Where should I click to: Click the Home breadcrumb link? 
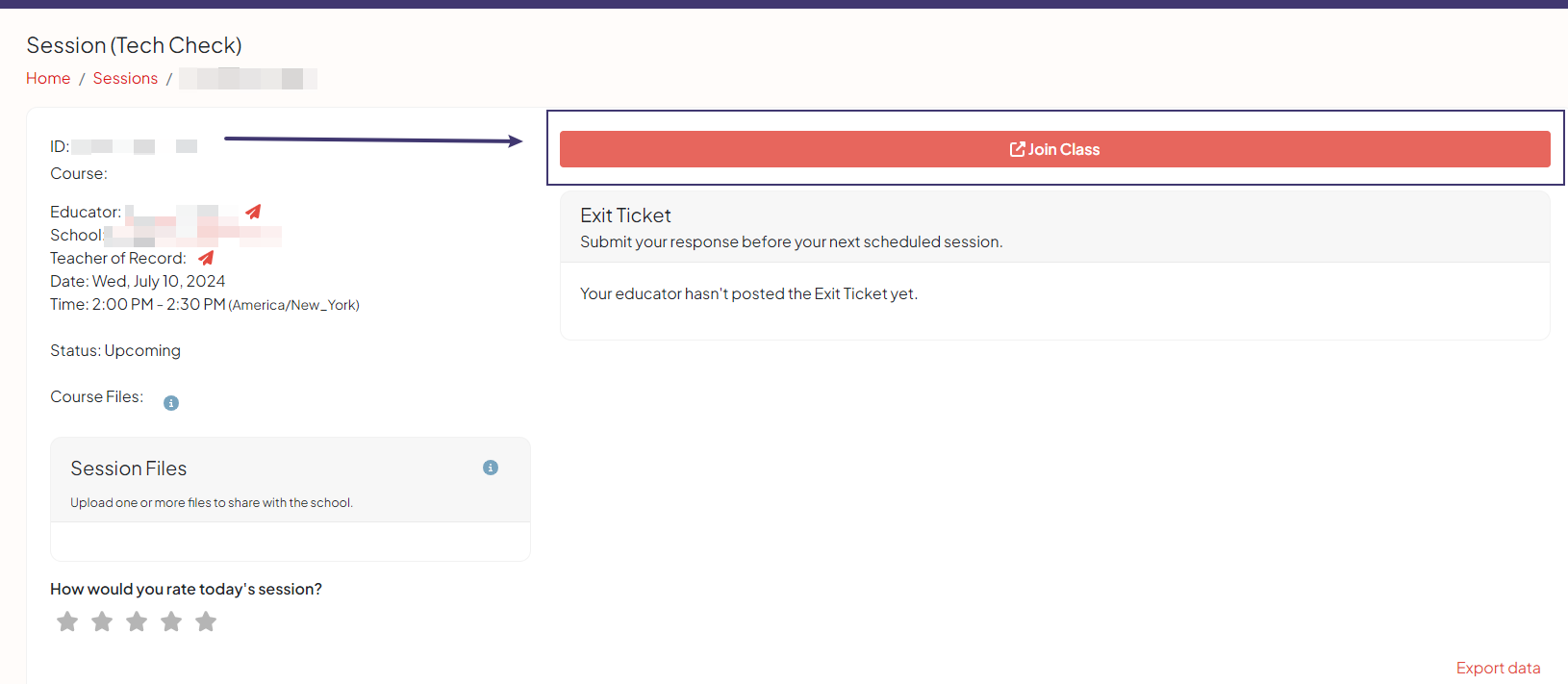(x=48, y=79)
